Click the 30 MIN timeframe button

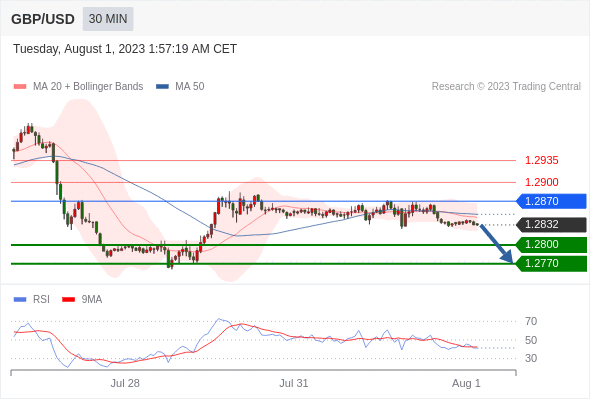pyautogui.click(x=108, y=19)
